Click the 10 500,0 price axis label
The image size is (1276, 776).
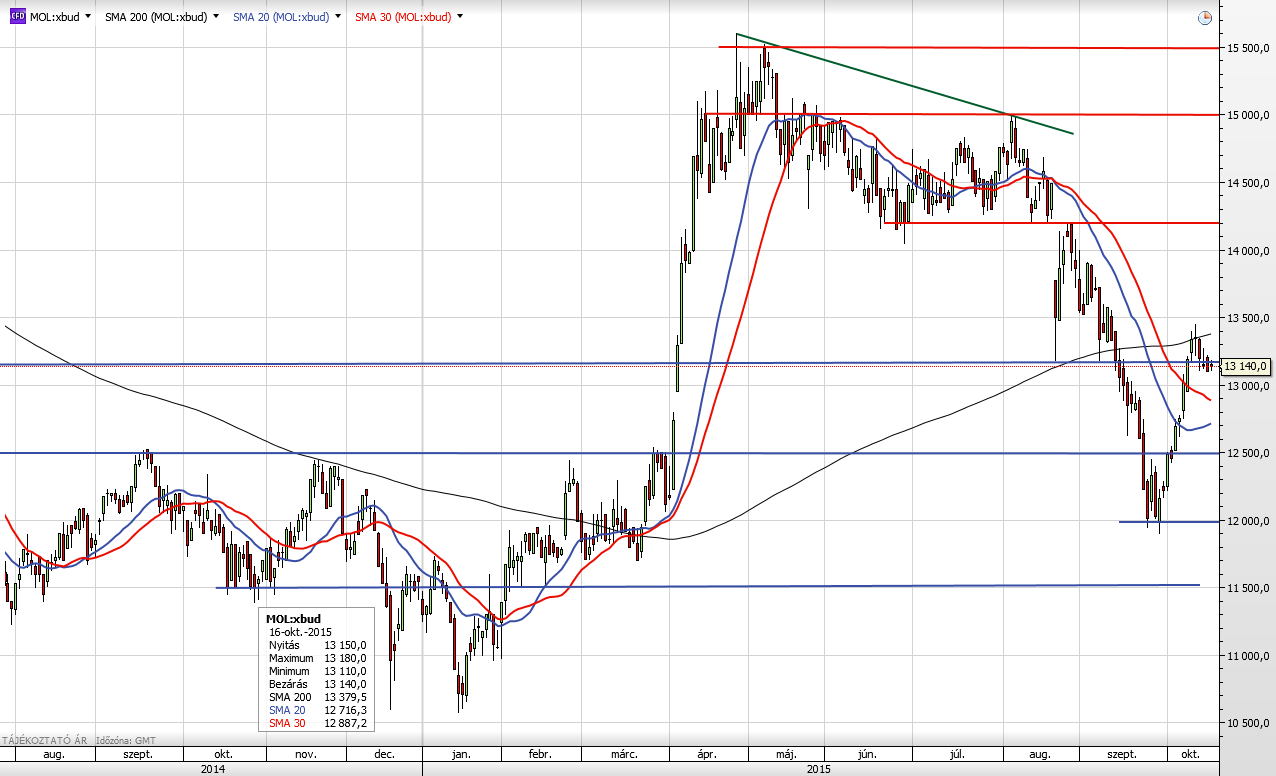[1247, 723]
